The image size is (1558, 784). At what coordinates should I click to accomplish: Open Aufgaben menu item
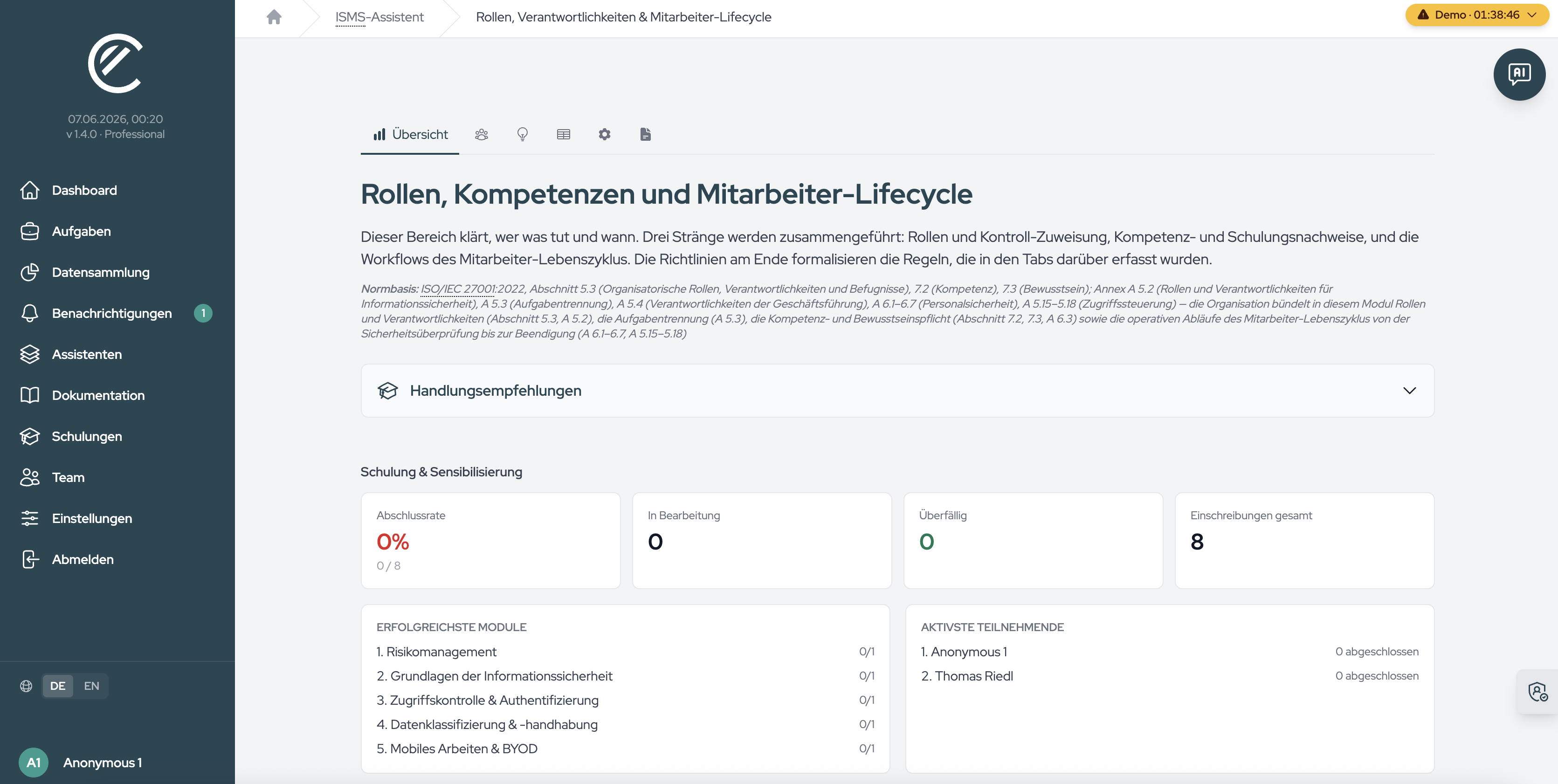tap(81, 231)
